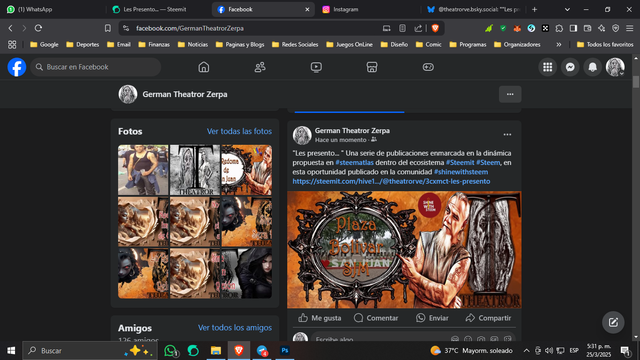Image resolution: width=640 pixels, height=360 pixels.
Task: Open profile header three-dots options
Action: 510,94
